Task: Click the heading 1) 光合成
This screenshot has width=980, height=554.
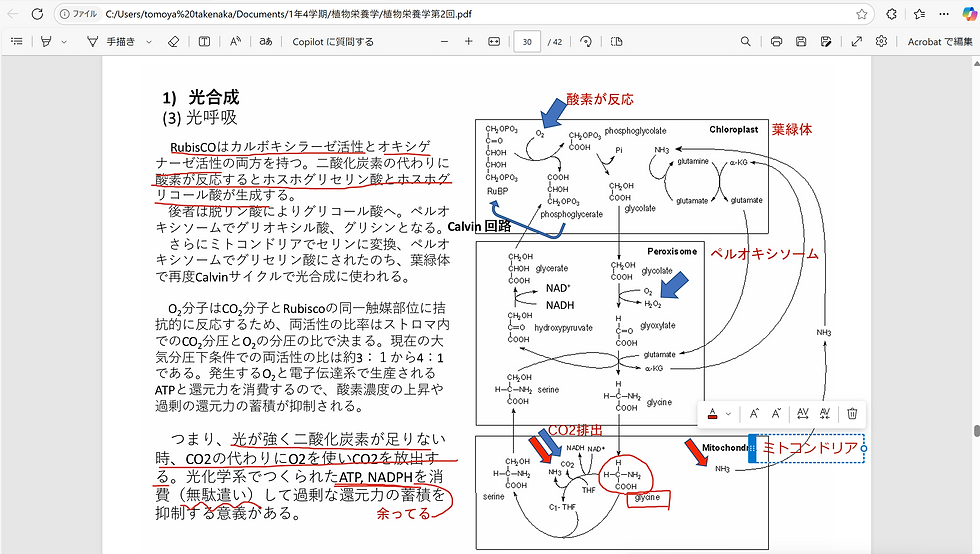Action: click(201, 98)
